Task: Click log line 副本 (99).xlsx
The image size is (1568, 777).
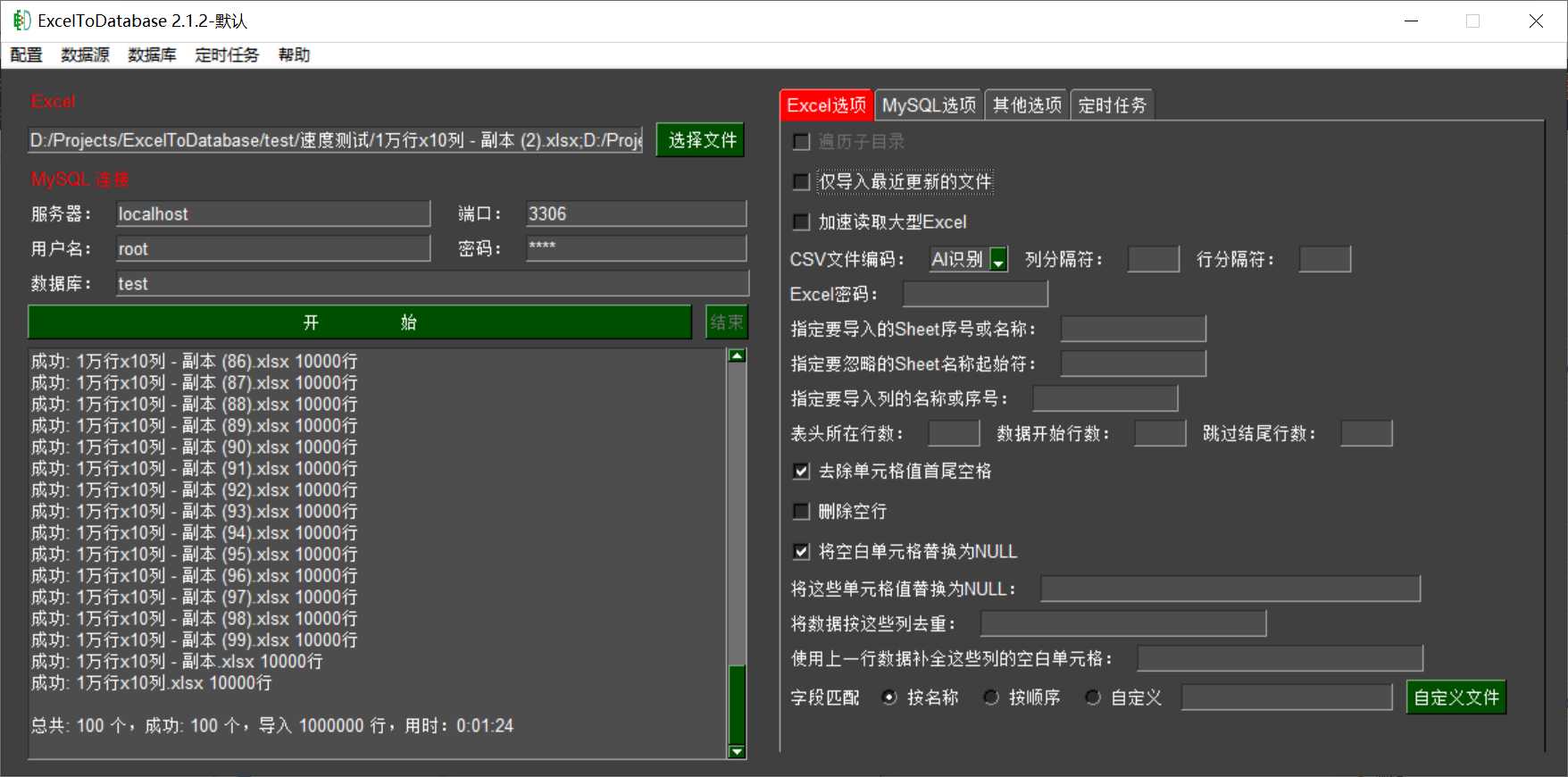Action: (x=195, y=640)
